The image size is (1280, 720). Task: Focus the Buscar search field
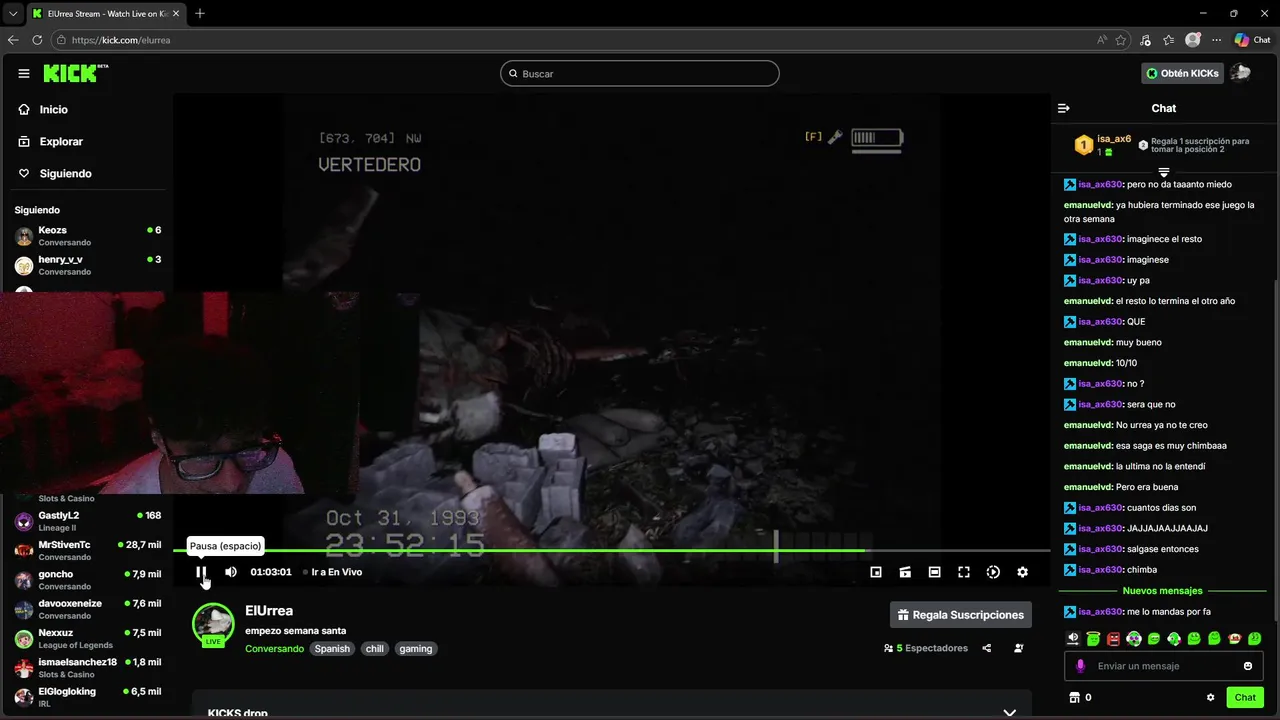click(x=640, y=73)
